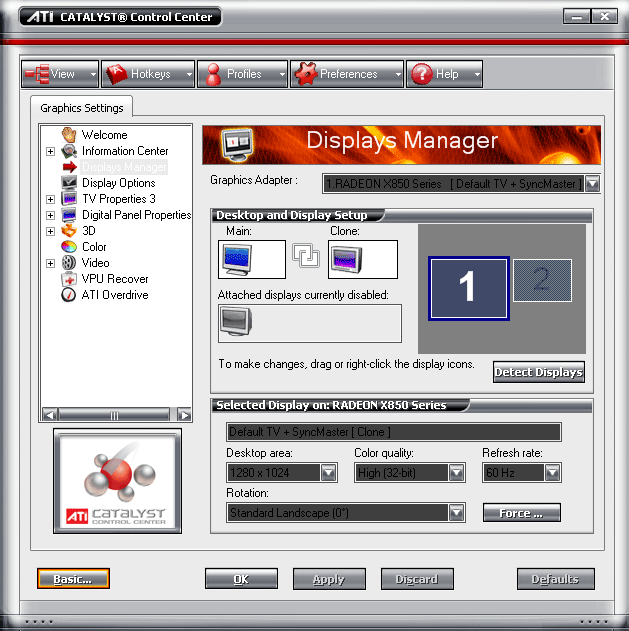Screen dimensions: 629x631
Task: Open the Hotkeys toolbar menu
Action: (148, 74)
